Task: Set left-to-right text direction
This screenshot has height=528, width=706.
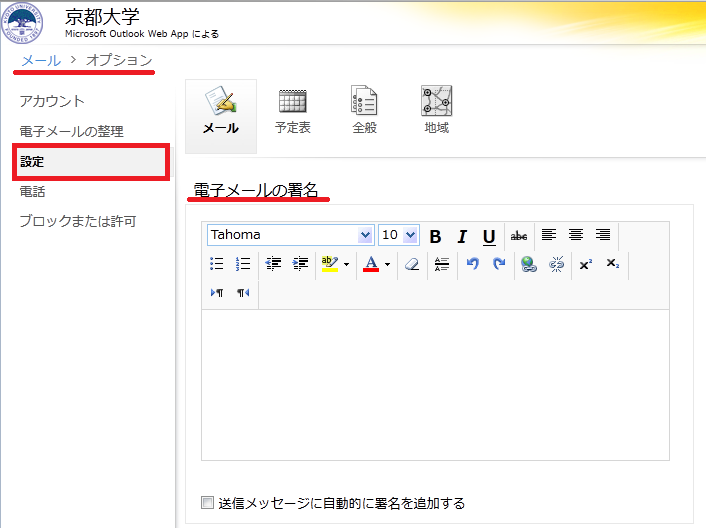Action: [217, 293]
